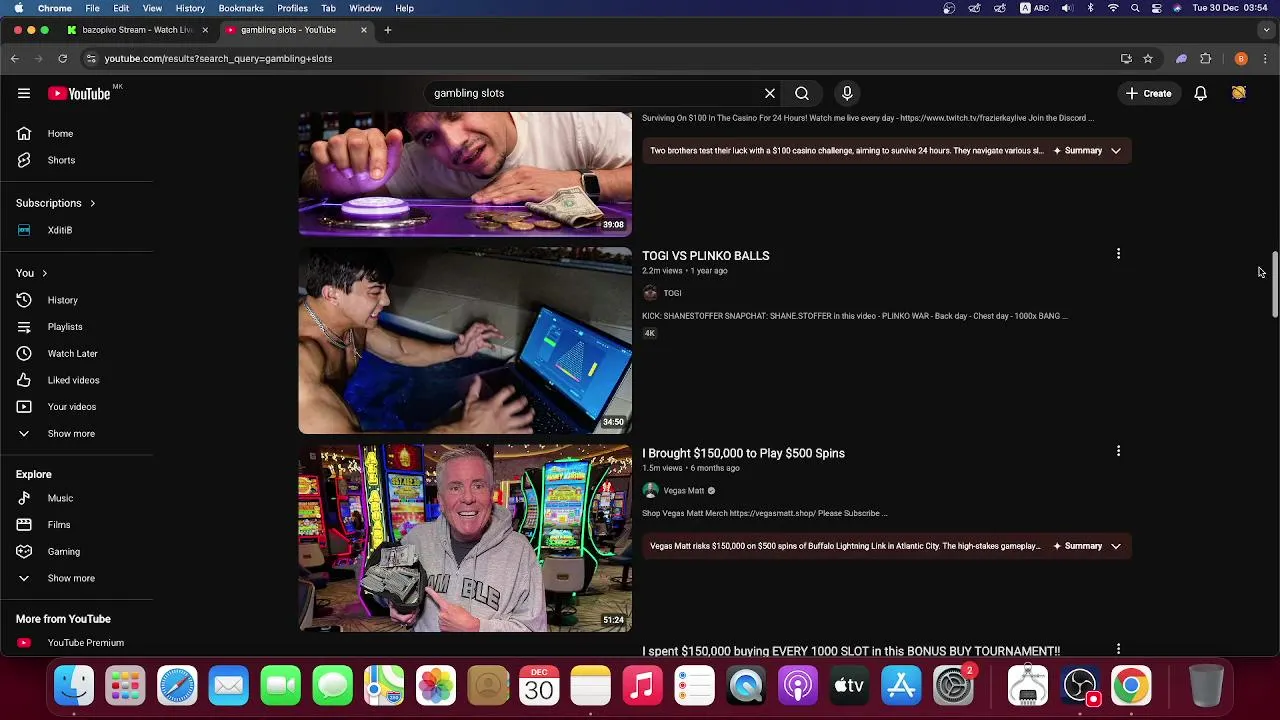Open the Wi-Fi menu bar icon
This screenshot has width=1280, height=720.
pos(1113,8)
